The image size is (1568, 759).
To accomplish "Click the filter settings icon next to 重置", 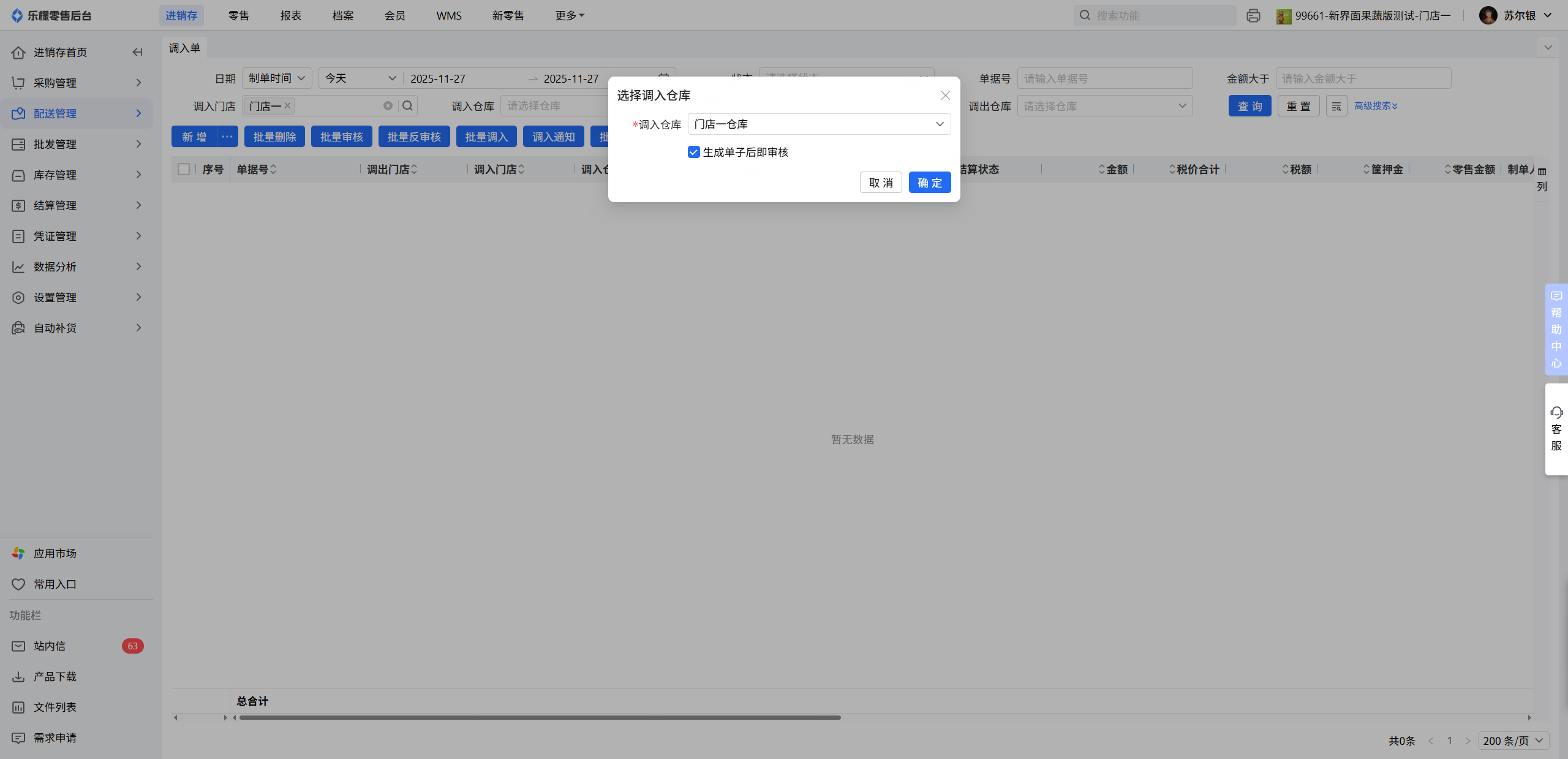I will click(1336, 106).
